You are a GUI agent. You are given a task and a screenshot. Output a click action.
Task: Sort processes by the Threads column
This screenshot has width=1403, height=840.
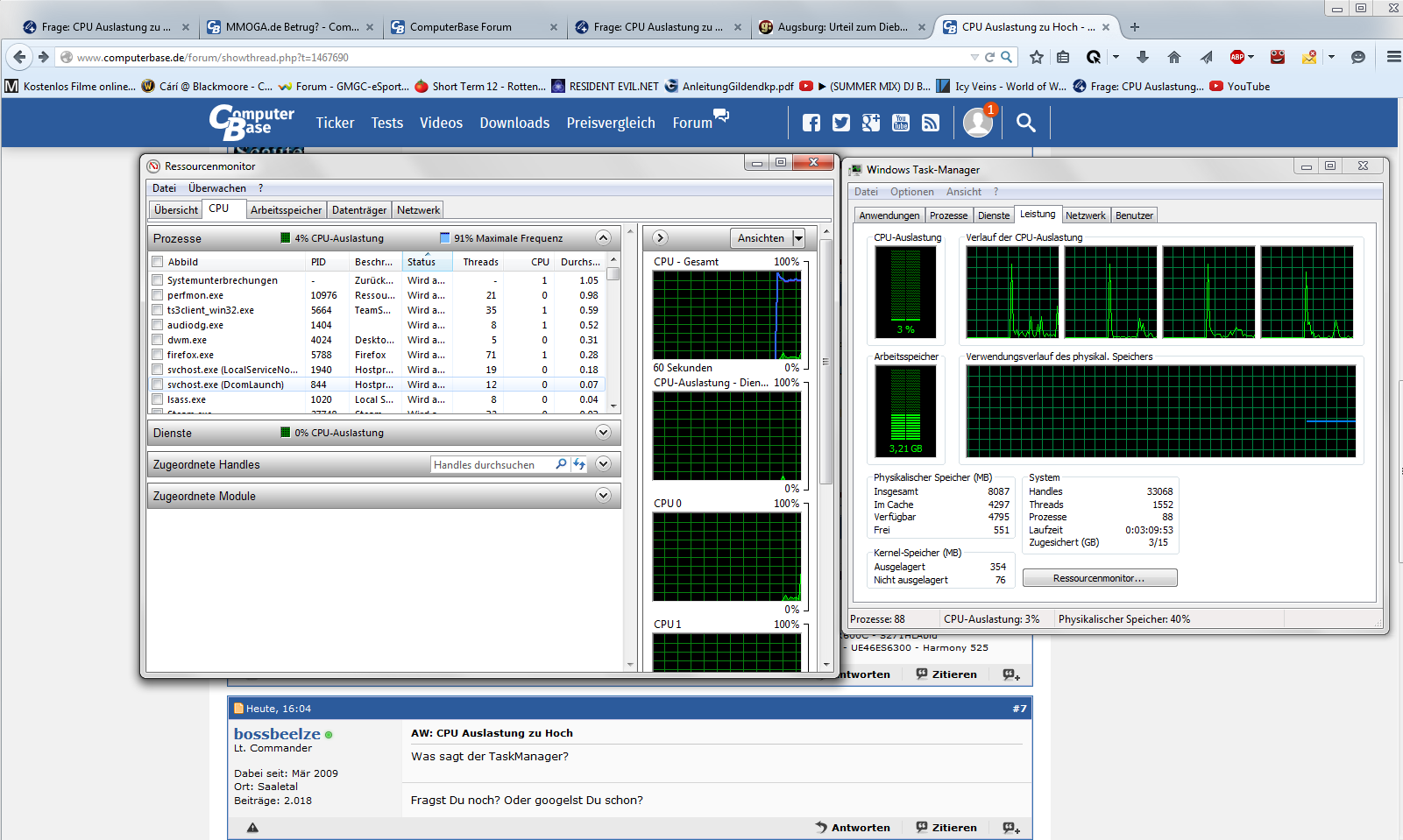pyautogui.click(x=480, y=262)
